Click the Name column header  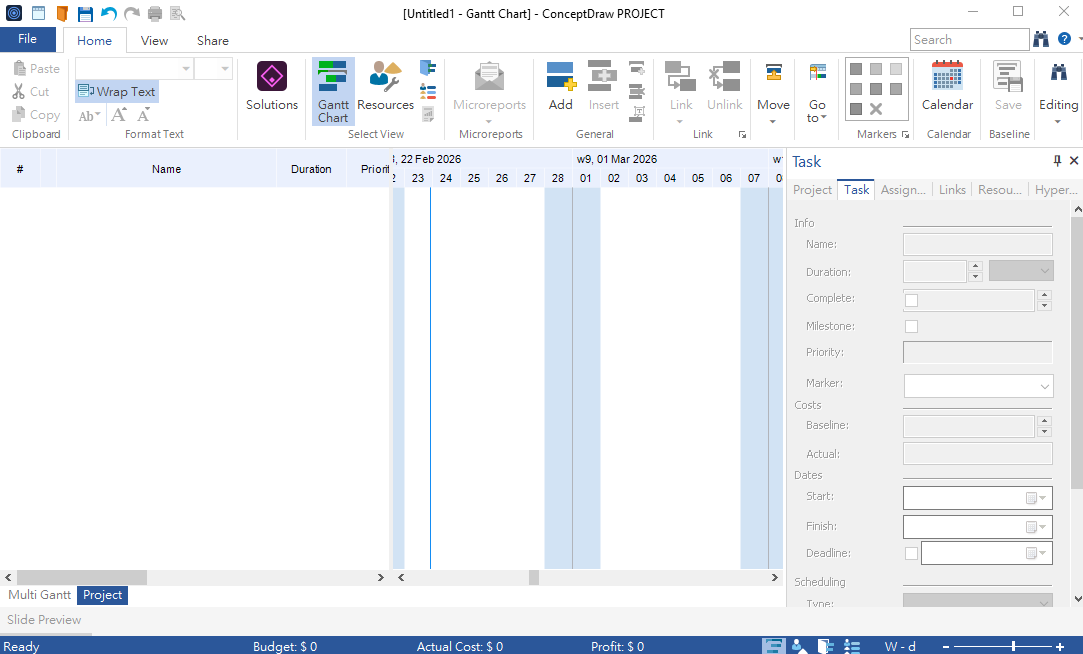(166, 169)
